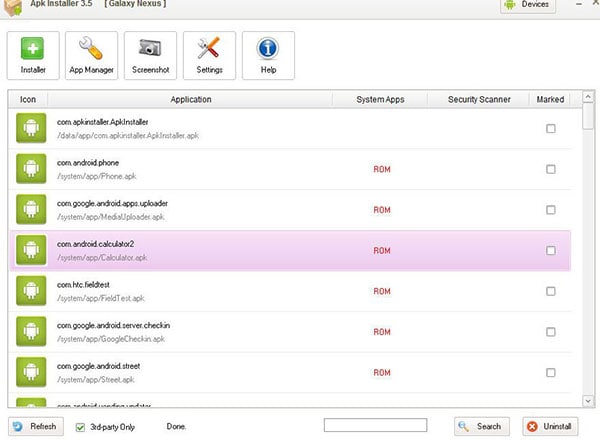Select the com.google.android.apps.uploader package name
The width and height of the screenshot is (600, 440).
pos(112,204)
